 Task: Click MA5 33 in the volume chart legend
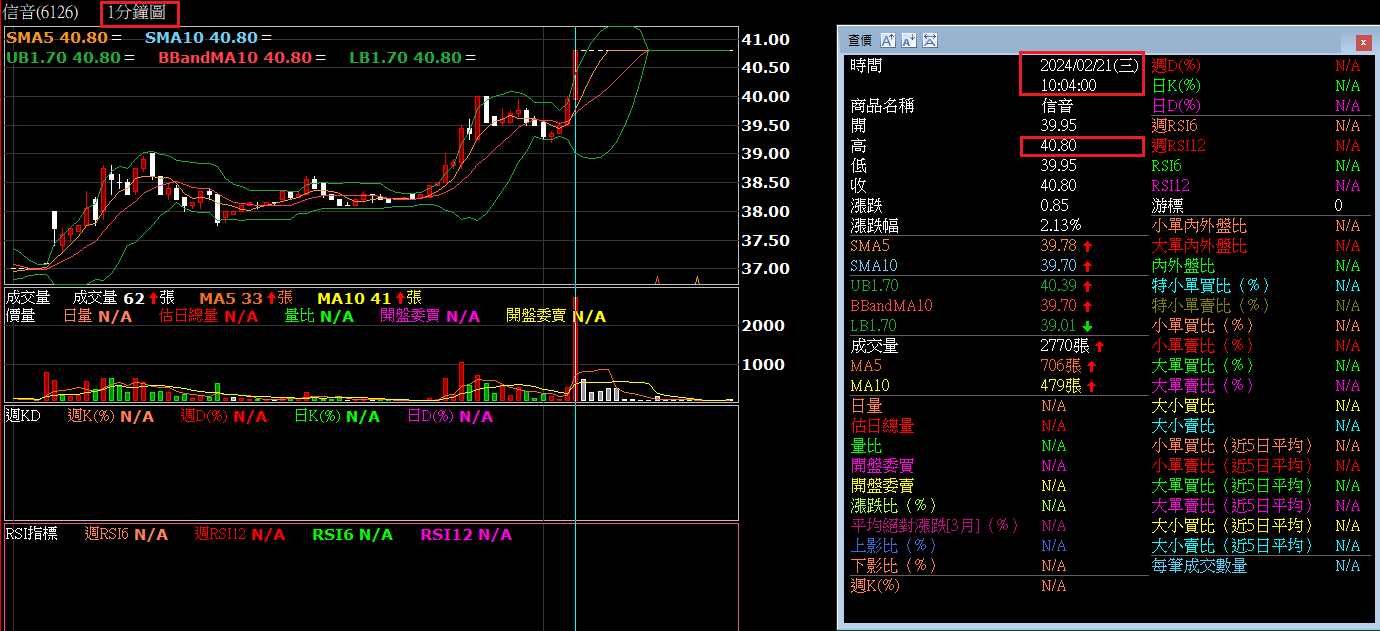(246, 298)
